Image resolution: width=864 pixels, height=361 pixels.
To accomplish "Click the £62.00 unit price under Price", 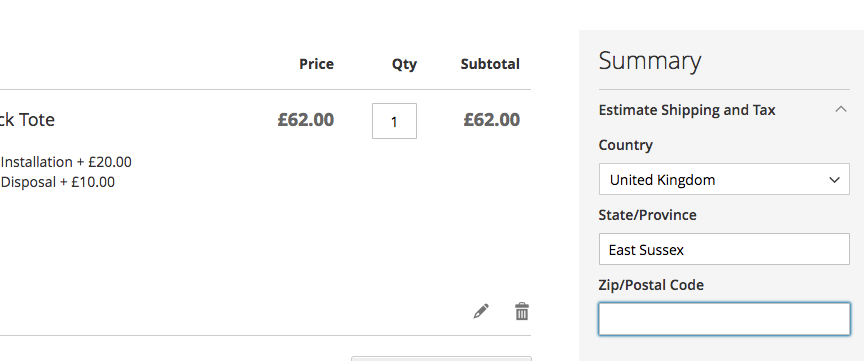I will (306, 120).
